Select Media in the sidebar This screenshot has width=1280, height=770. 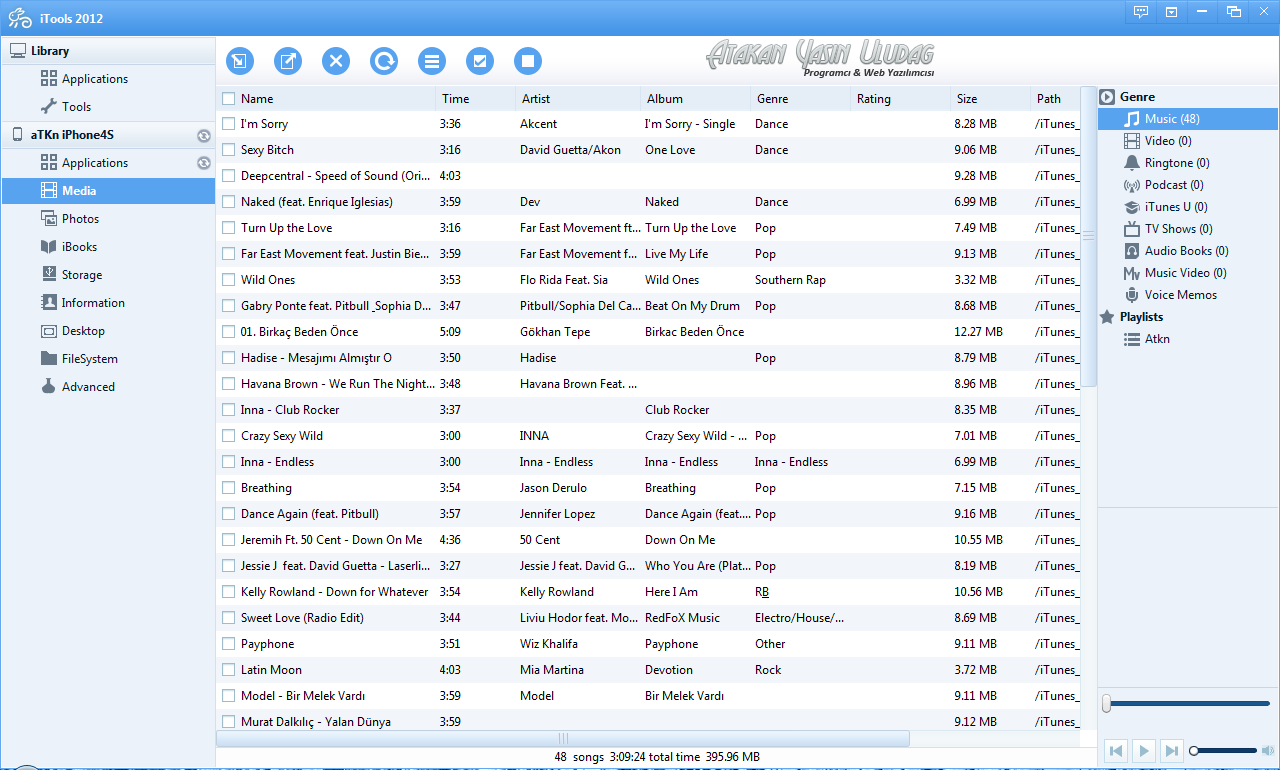click(x=108, y=191)
